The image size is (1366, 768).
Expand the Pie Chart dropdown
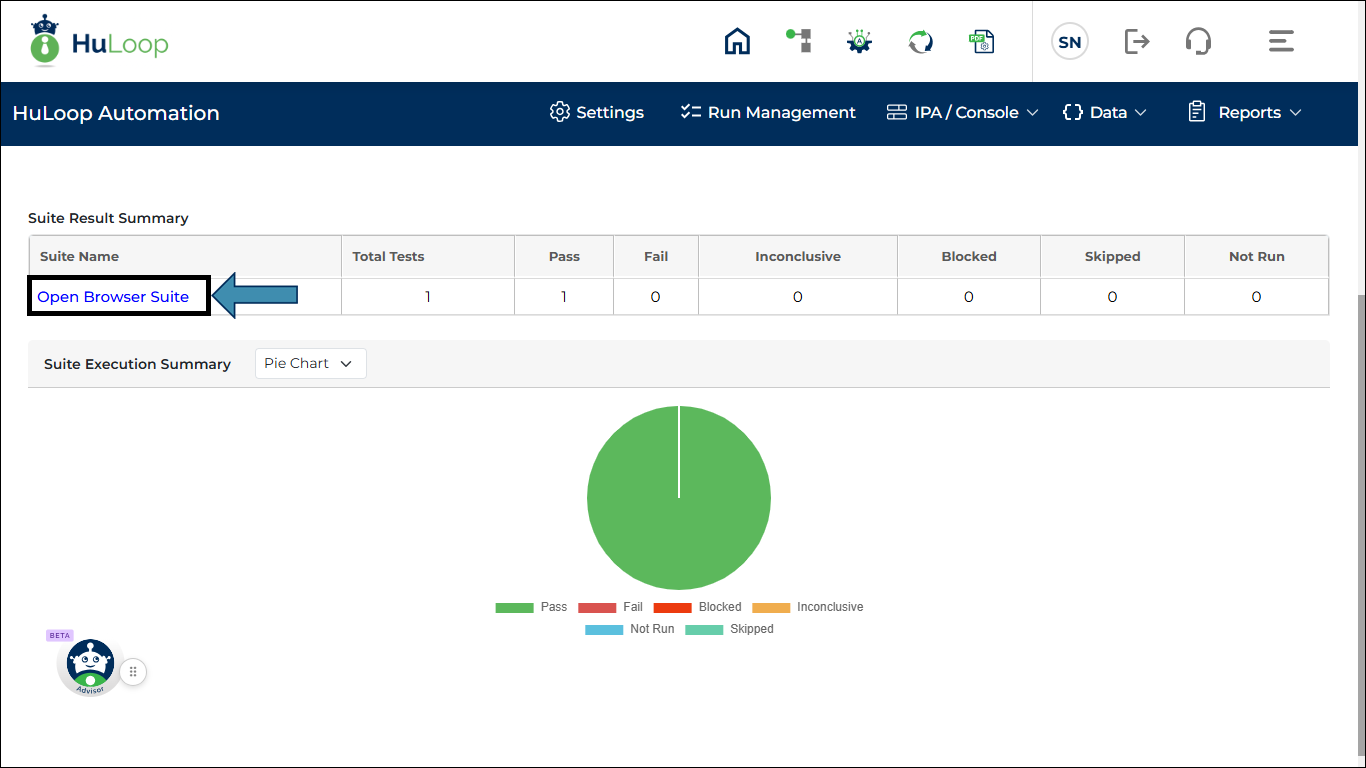310,364
